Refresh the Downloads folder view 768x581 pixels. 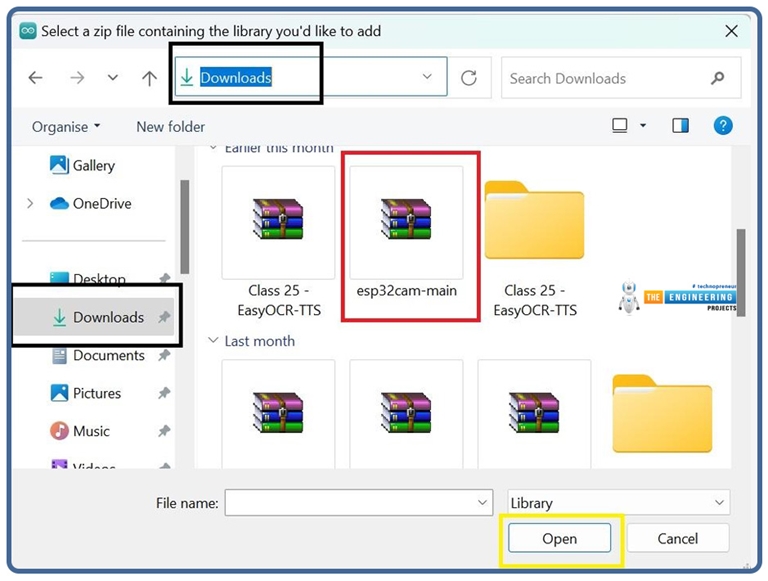(x=468, y=78)
